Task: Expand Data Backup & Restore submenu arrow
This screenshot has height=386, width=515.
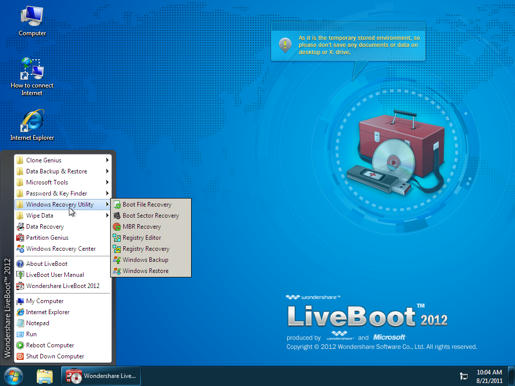Action: coord(107,171)
